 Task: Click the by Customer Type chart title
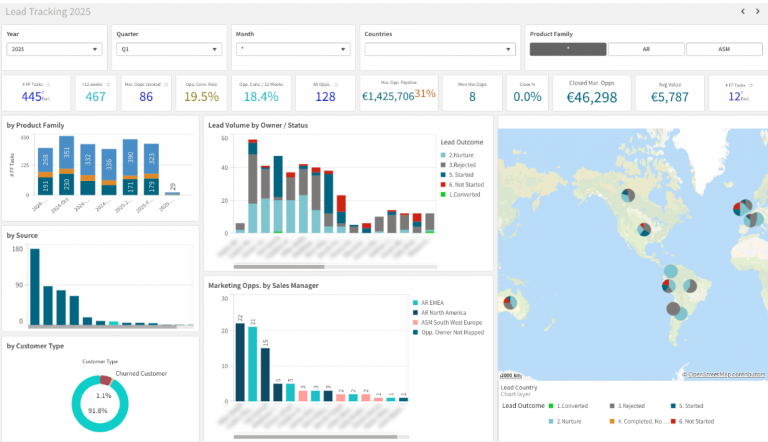35,346
